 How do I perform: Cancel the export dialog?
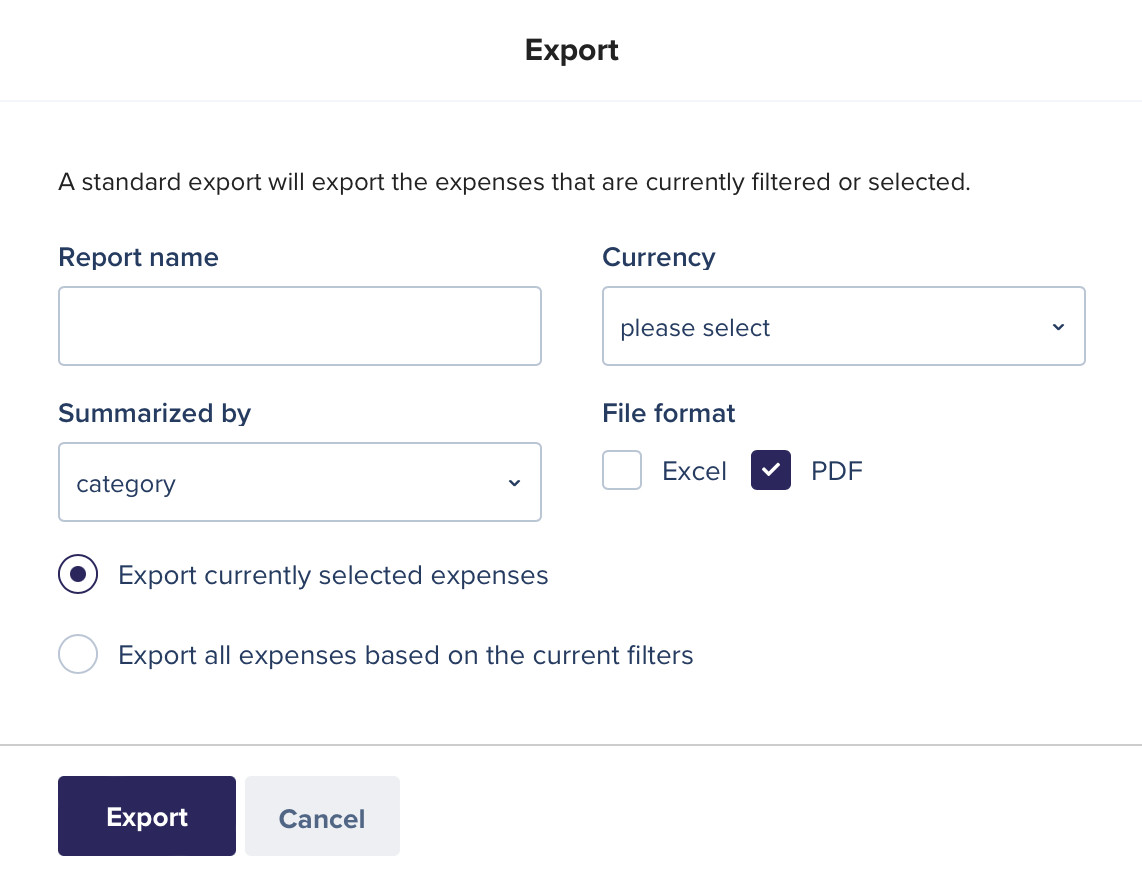point(322,817)
